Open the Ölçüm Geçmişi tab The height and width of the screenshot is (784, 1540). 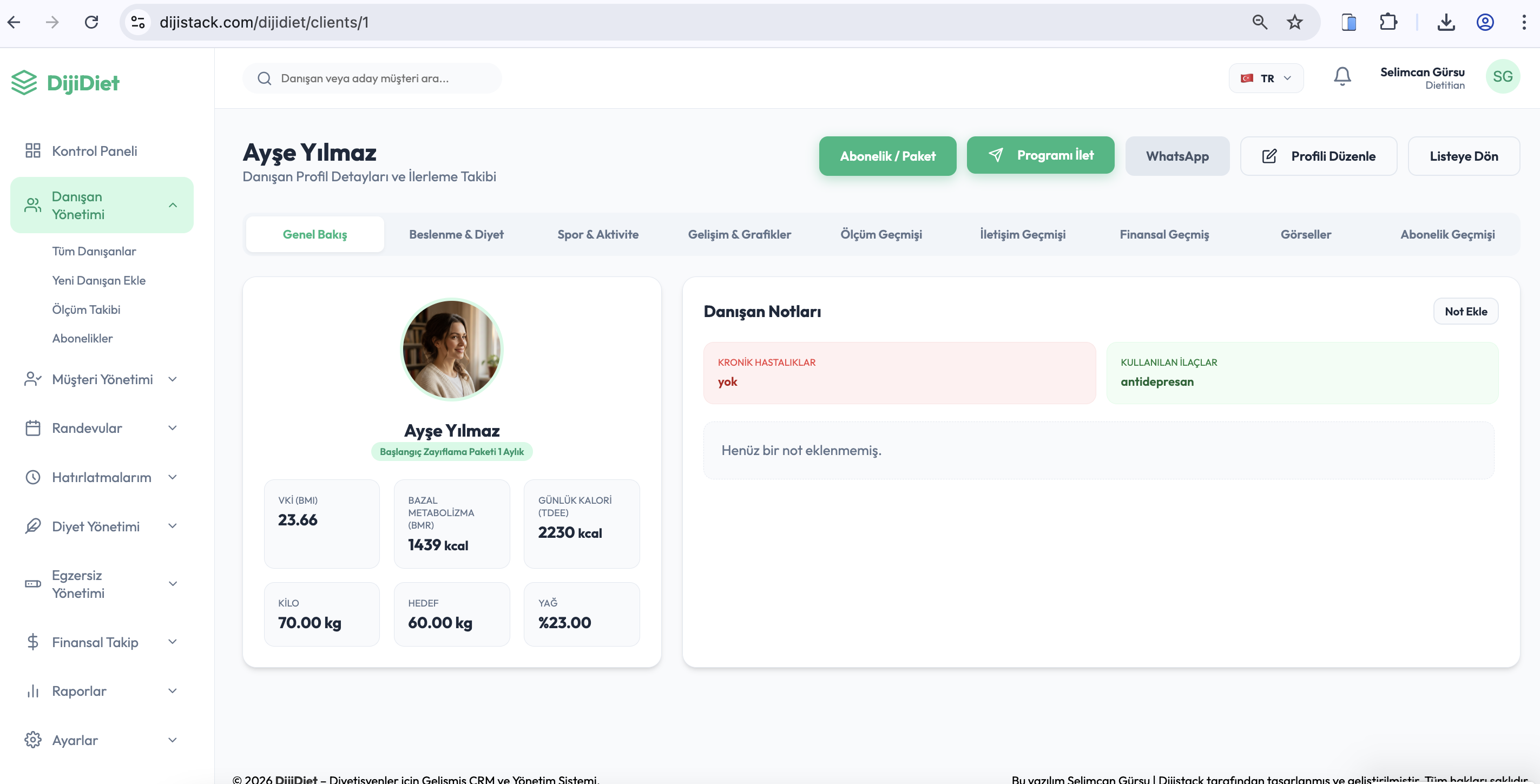point(881,234)
